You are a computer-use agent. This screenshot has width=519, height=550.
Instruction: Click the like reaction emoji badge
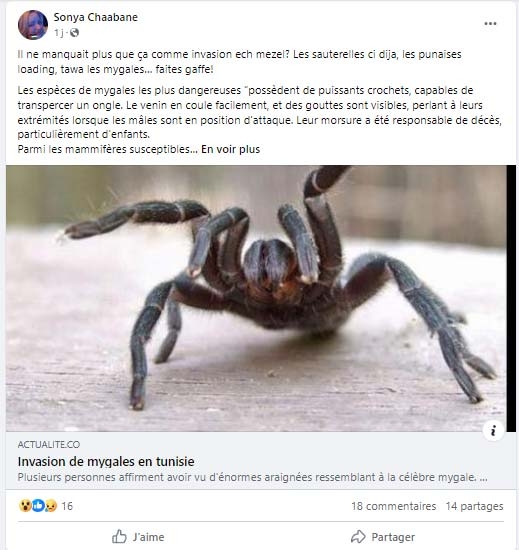point(38,505)
